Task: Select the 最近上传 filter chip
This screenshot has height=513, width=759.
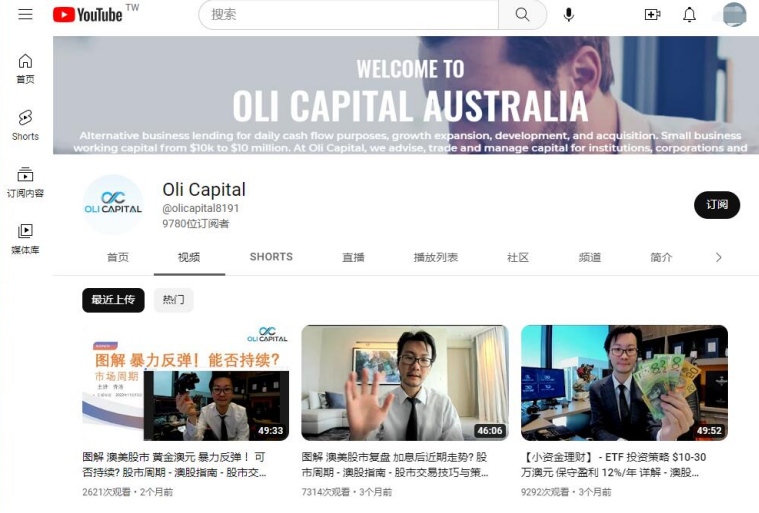Action: click(113, 300)
